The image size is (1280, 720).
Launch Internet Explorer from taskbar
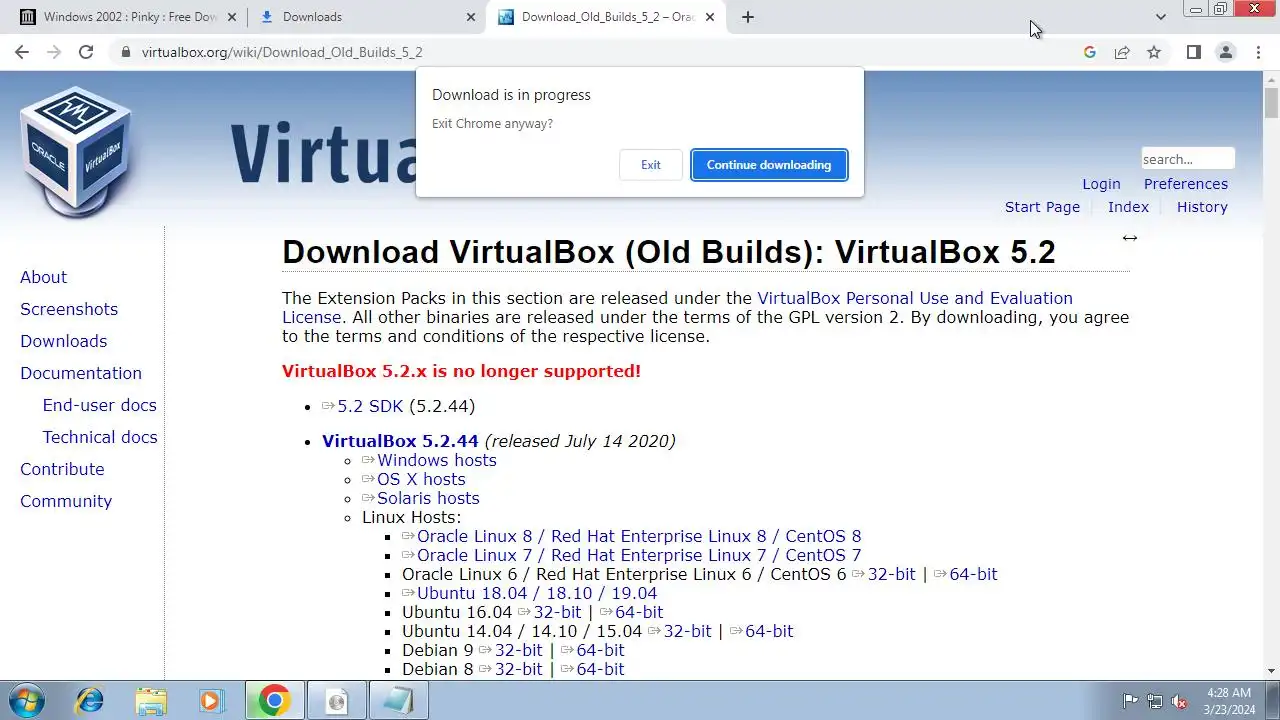click(89, 701)
